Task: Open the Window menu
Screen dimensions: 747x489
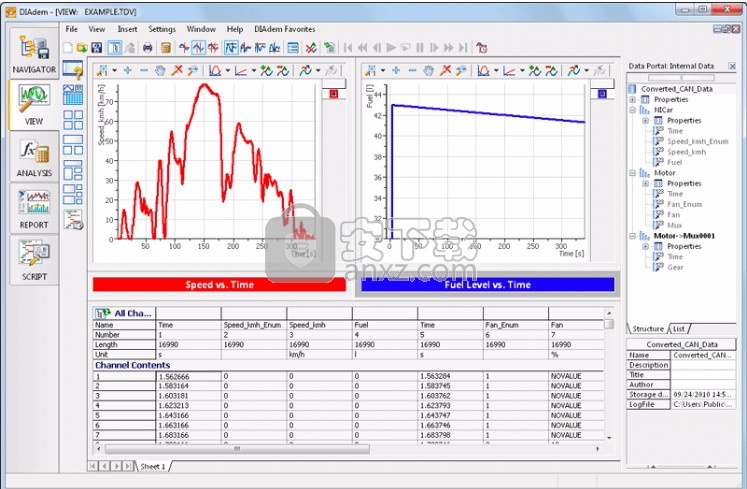Action: click(201, 29)
